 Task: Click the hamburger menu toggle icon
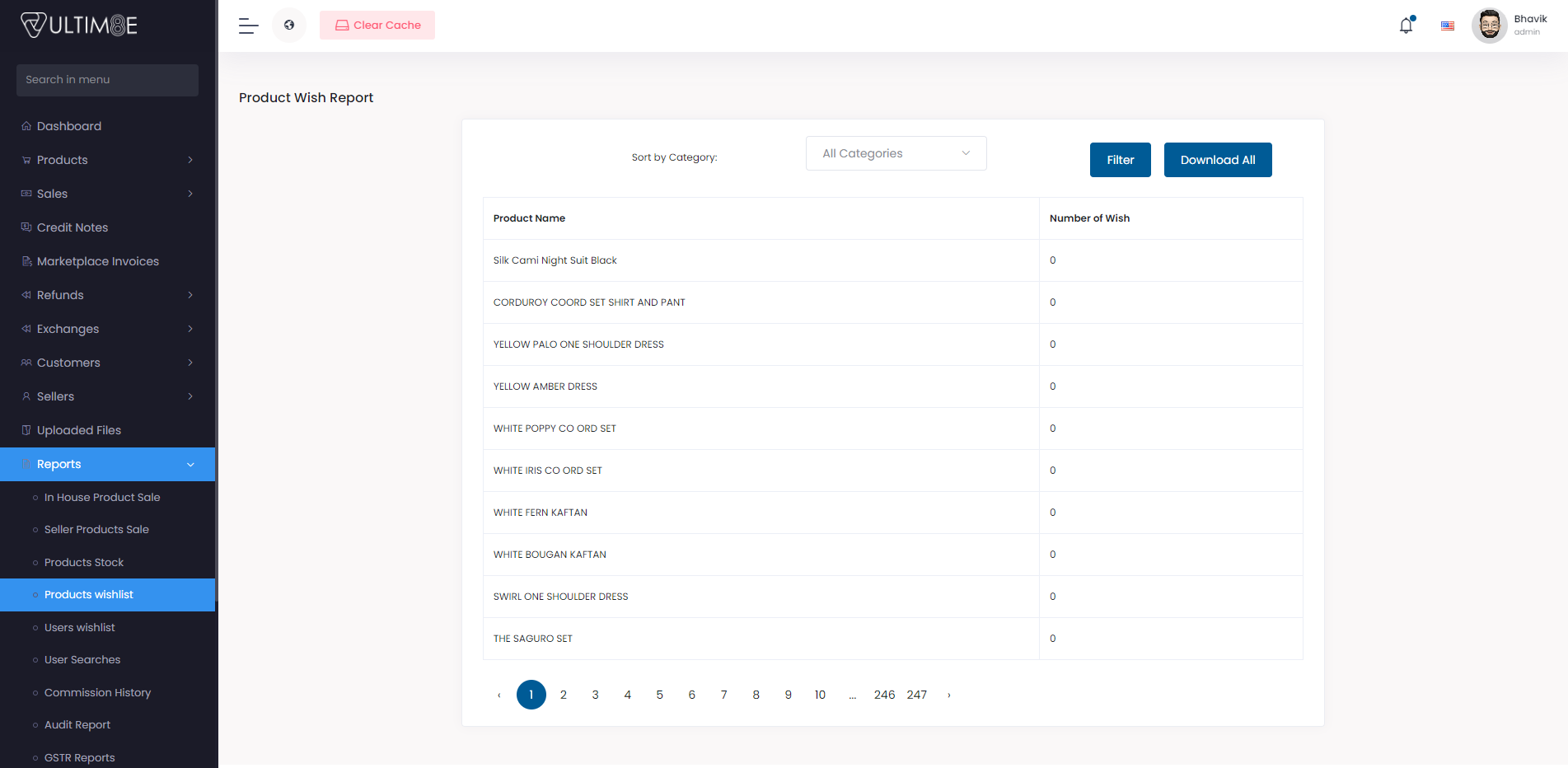coord(249,26)
